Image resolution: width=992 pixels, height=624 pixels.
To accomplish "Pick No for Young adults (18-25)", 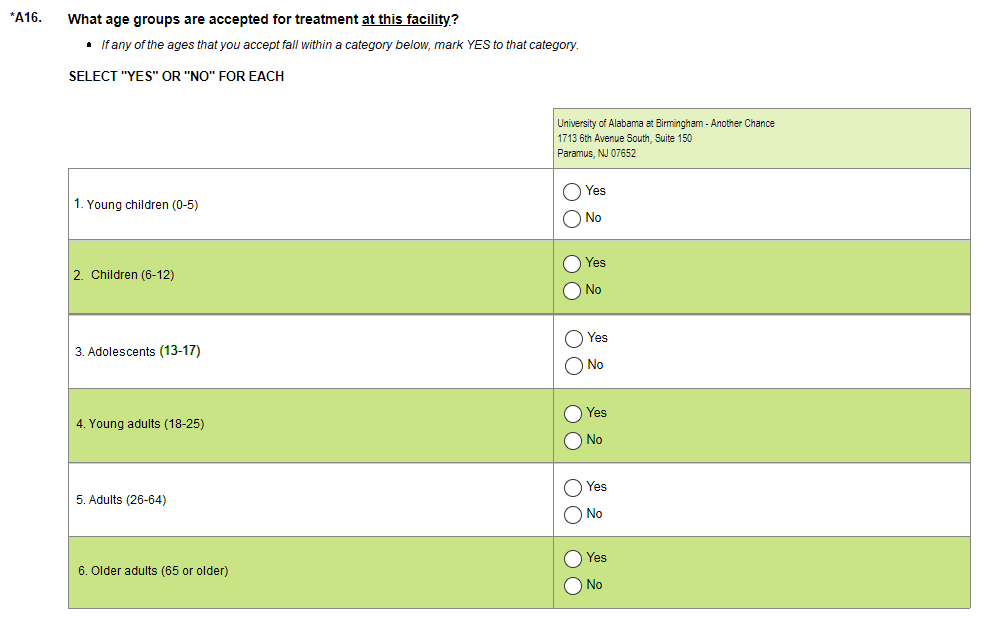I will 573,440.
